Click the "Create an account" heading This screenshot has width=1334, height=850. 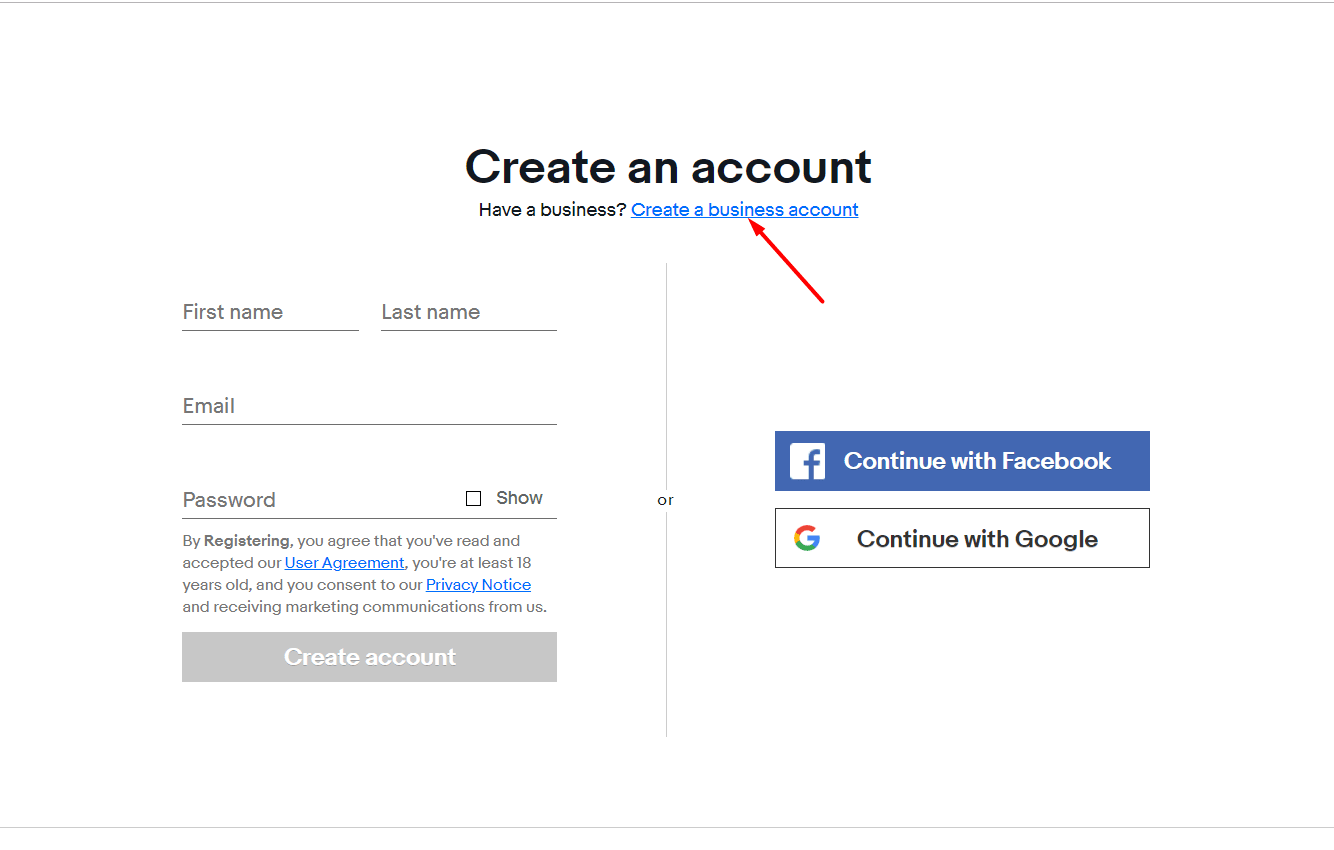coord(668,166)
